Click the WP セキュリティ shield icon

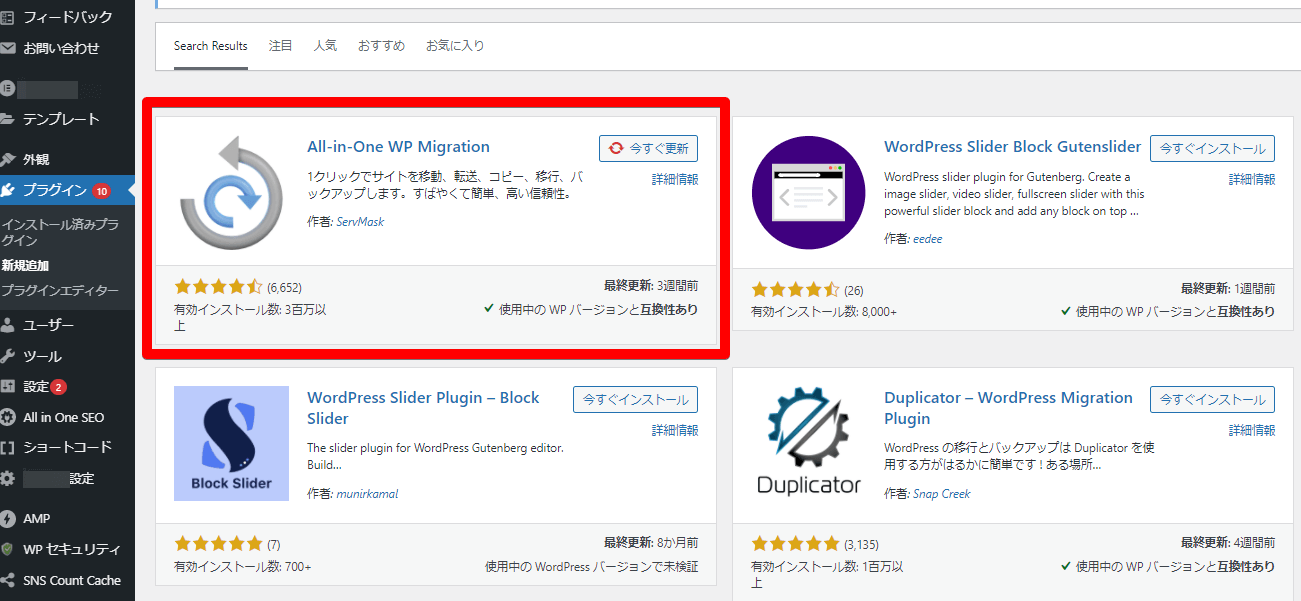(x=8, y=549)
